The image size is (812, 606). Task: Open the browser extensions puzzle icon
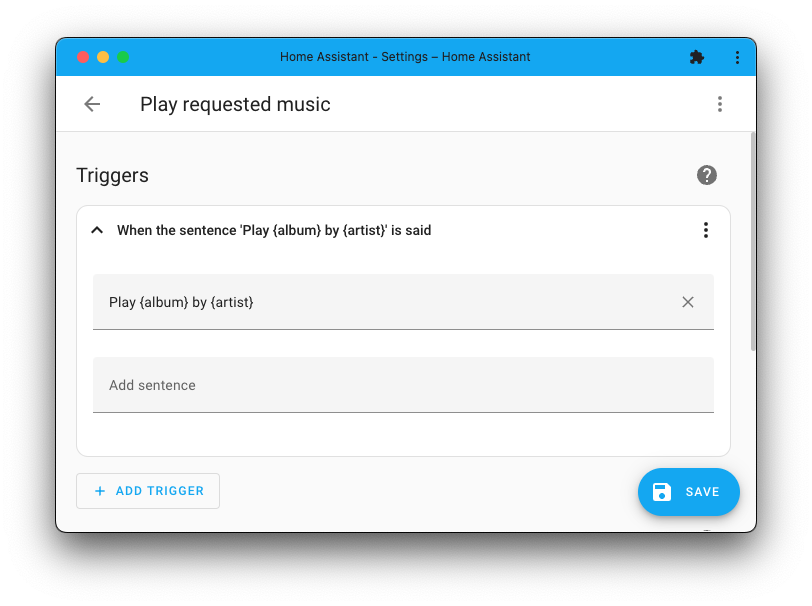(x=697, y=57)
